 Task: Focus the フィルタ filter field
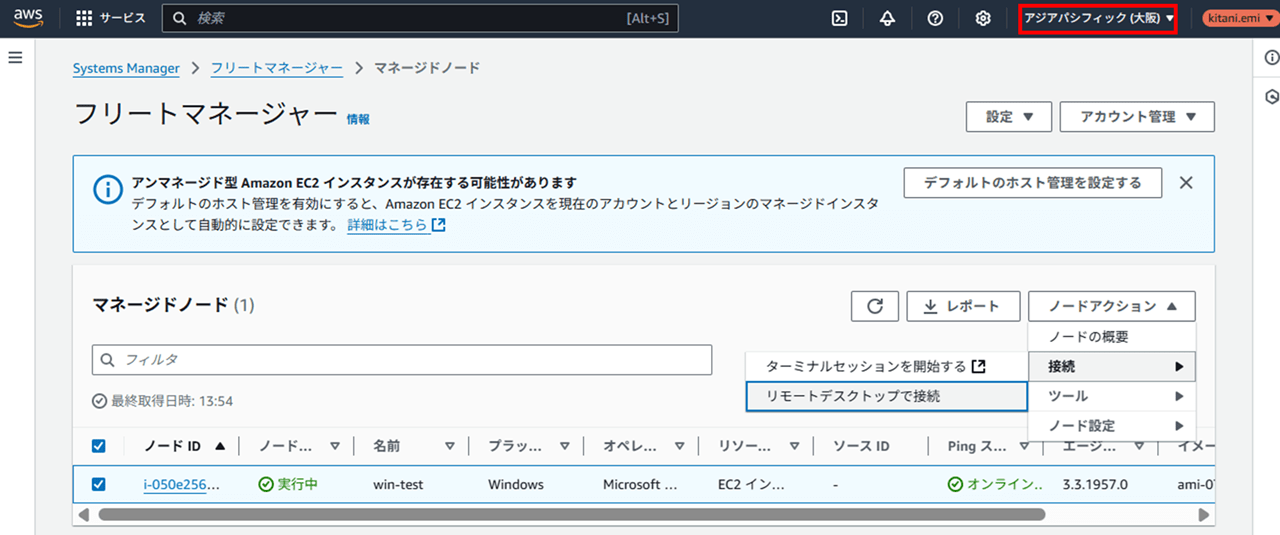pyautogui.click(x=402, y=359)
